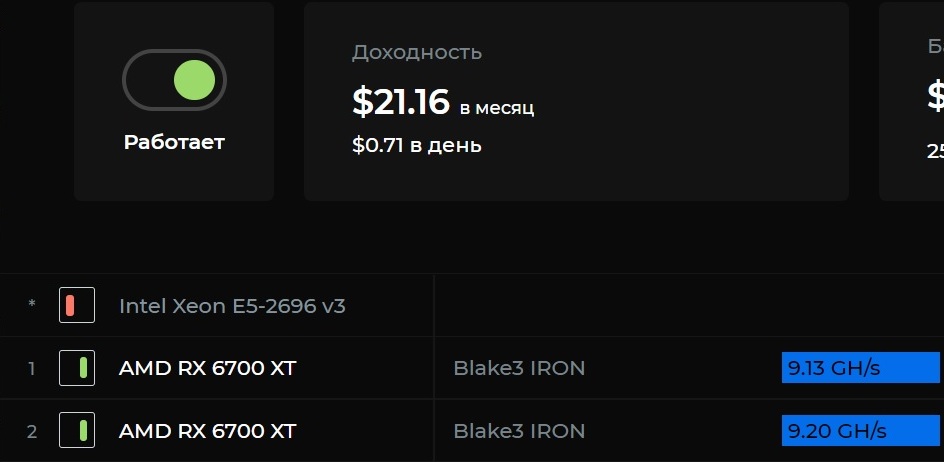Select the AMD RX 6700 XT name in row 1
The image size is (944, 462).
[x=208, y=368]
